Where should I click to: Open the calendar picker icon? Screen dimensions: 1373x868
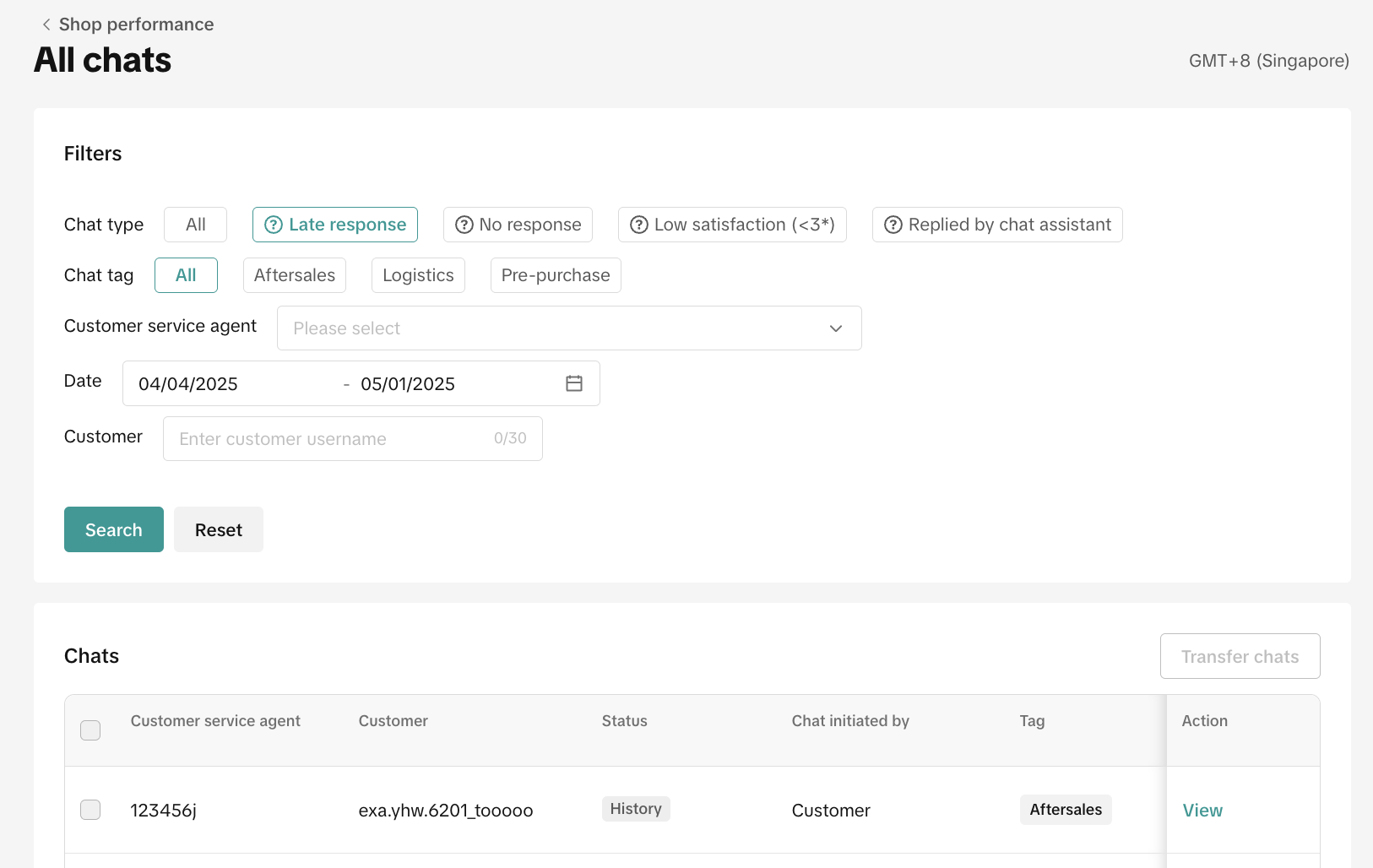pyautogui.click(x=574, y=383)
